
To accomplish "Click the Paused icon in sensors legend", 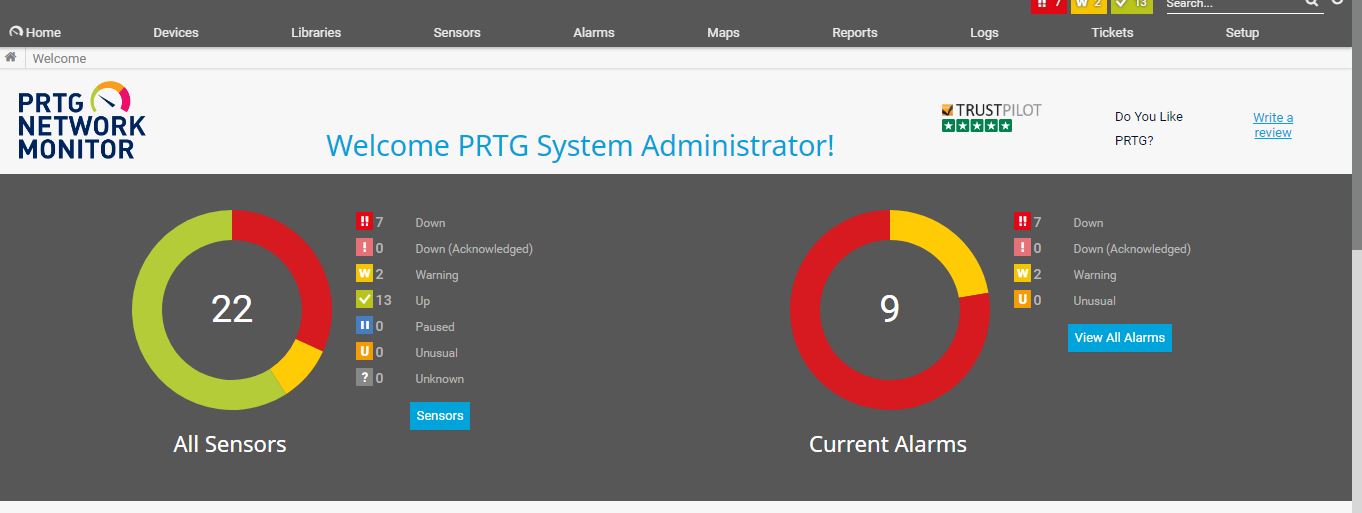I will (364, 326).
